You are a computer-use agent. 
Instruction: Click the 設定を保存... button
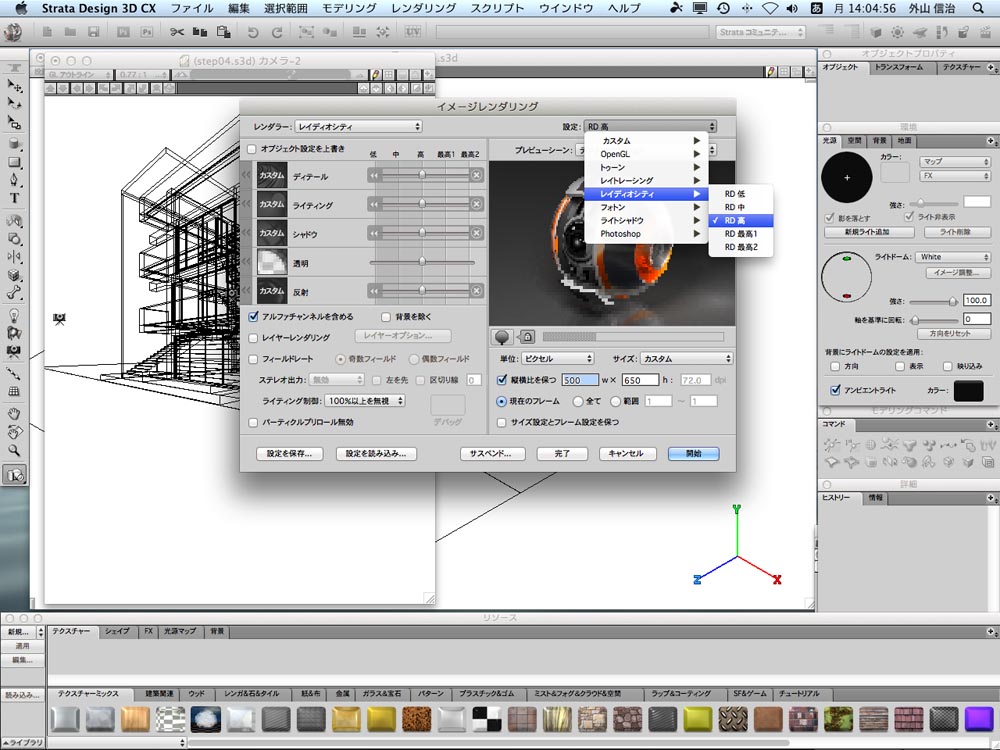tap(290, 453)
